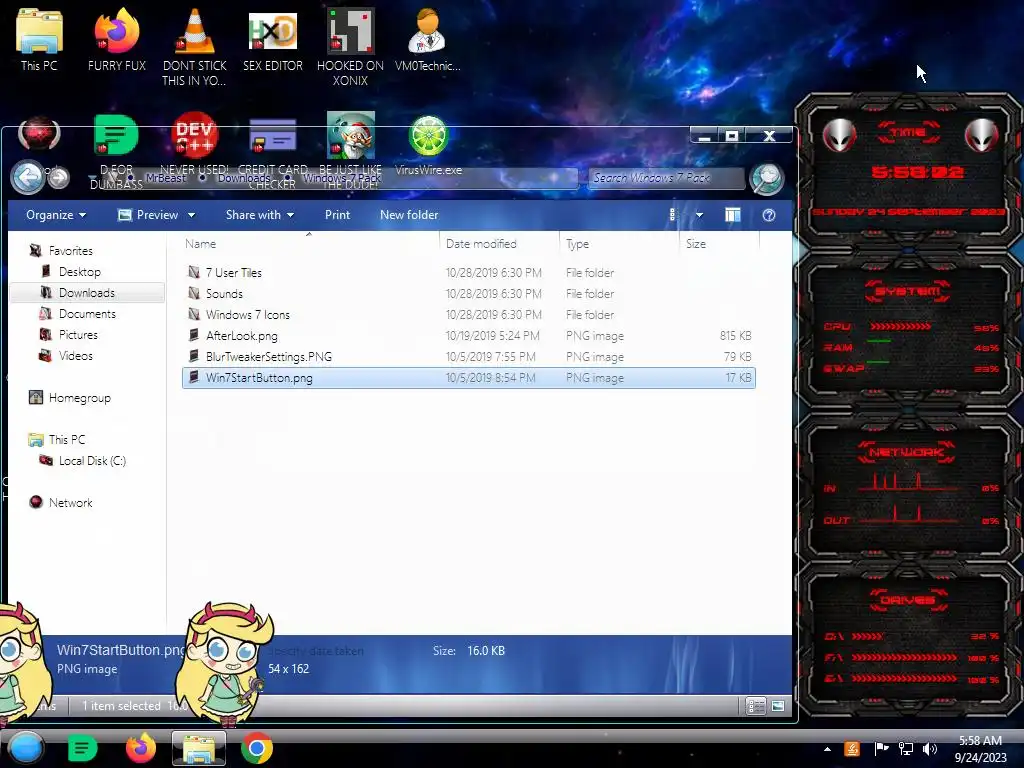Switch to details view via status bar icon

click(x=756, y=705)
